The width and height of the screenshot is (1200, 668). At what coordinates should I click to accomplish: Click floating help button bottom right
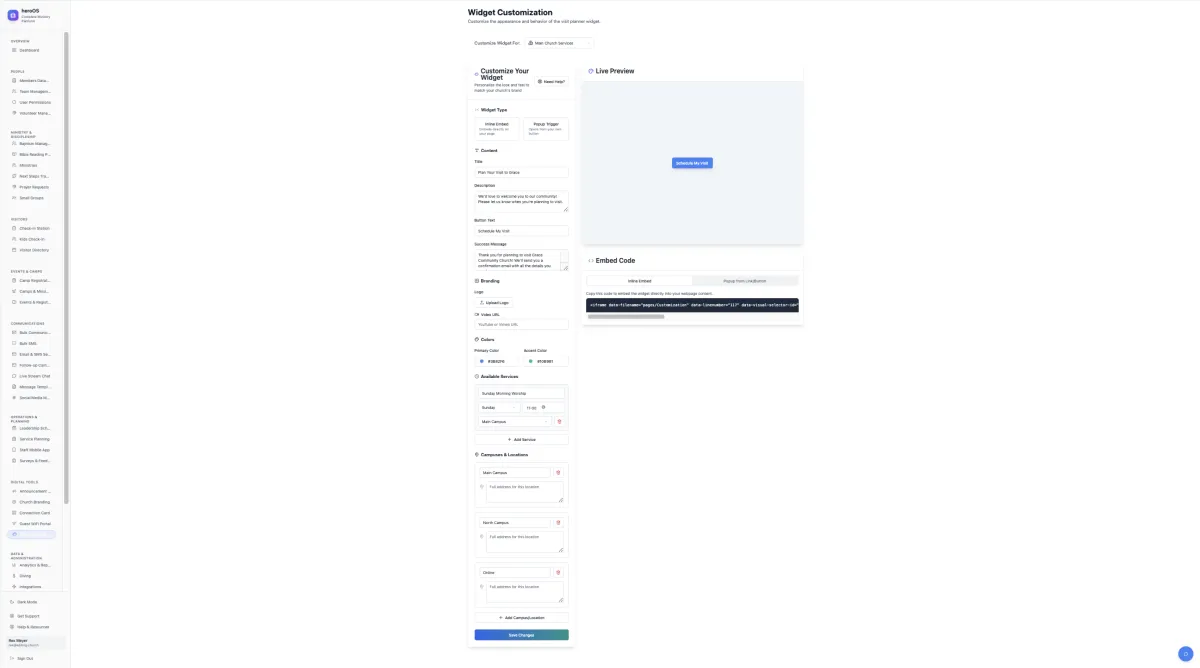click(1186, 653)
